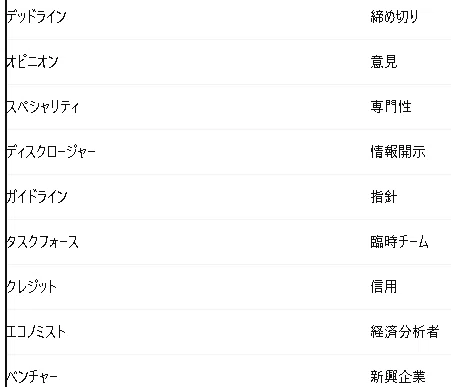
Task: Click the 経済分析者 meaning text
Action: click(x=405, y=332)
